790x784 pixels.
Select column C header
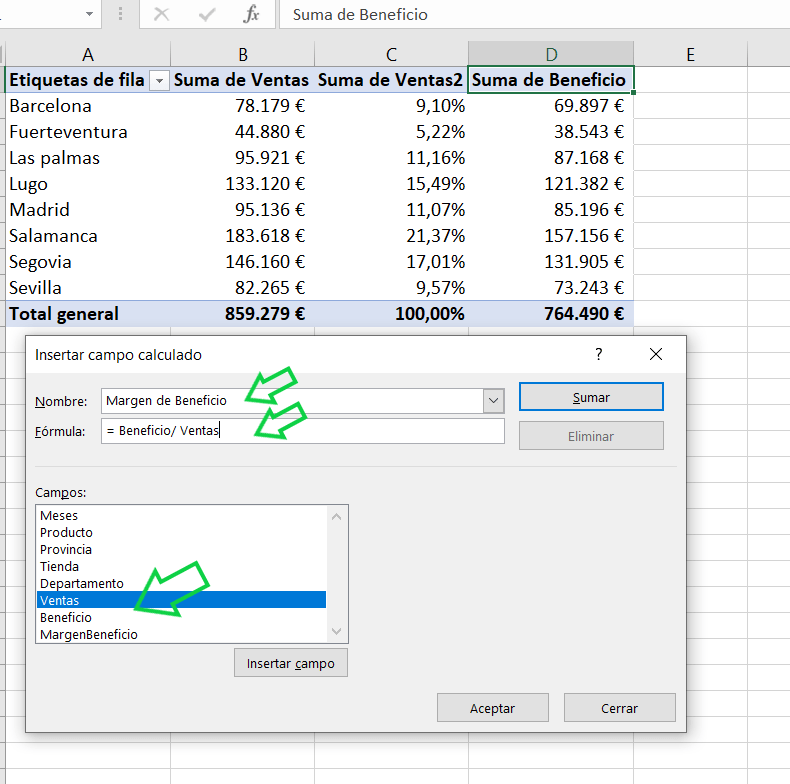coord(391,54)
